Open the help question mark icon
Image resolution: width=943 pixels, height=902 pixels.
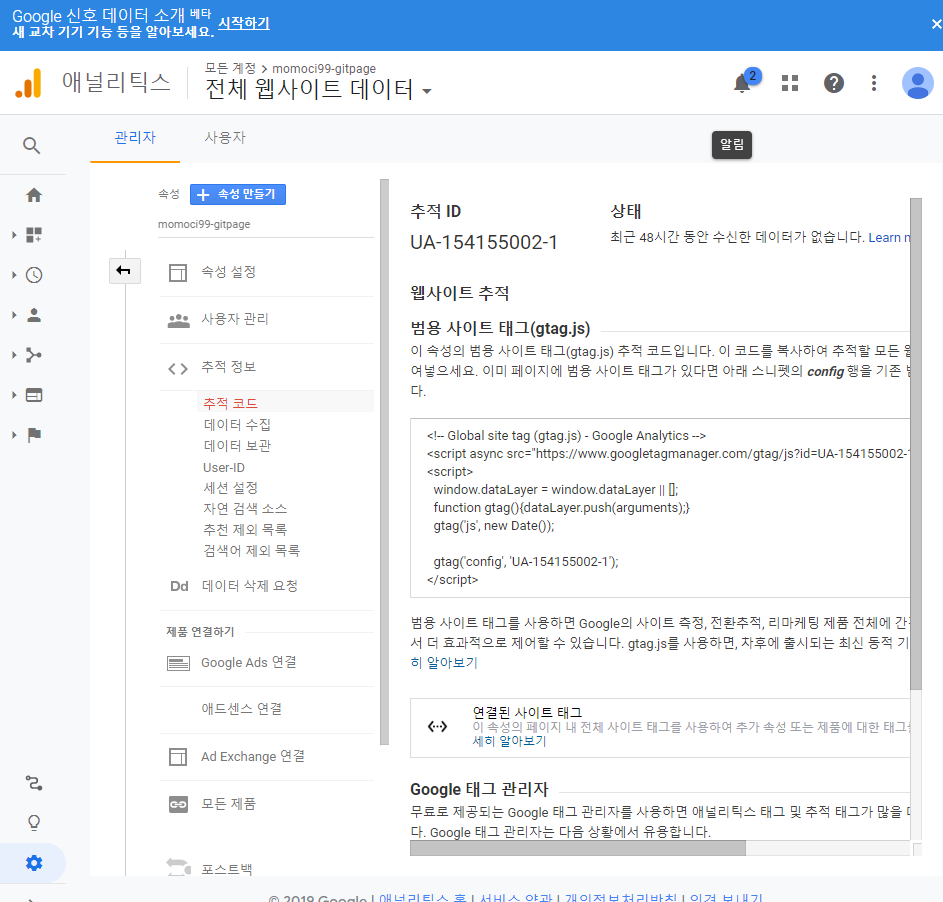(x=834, y=83)
